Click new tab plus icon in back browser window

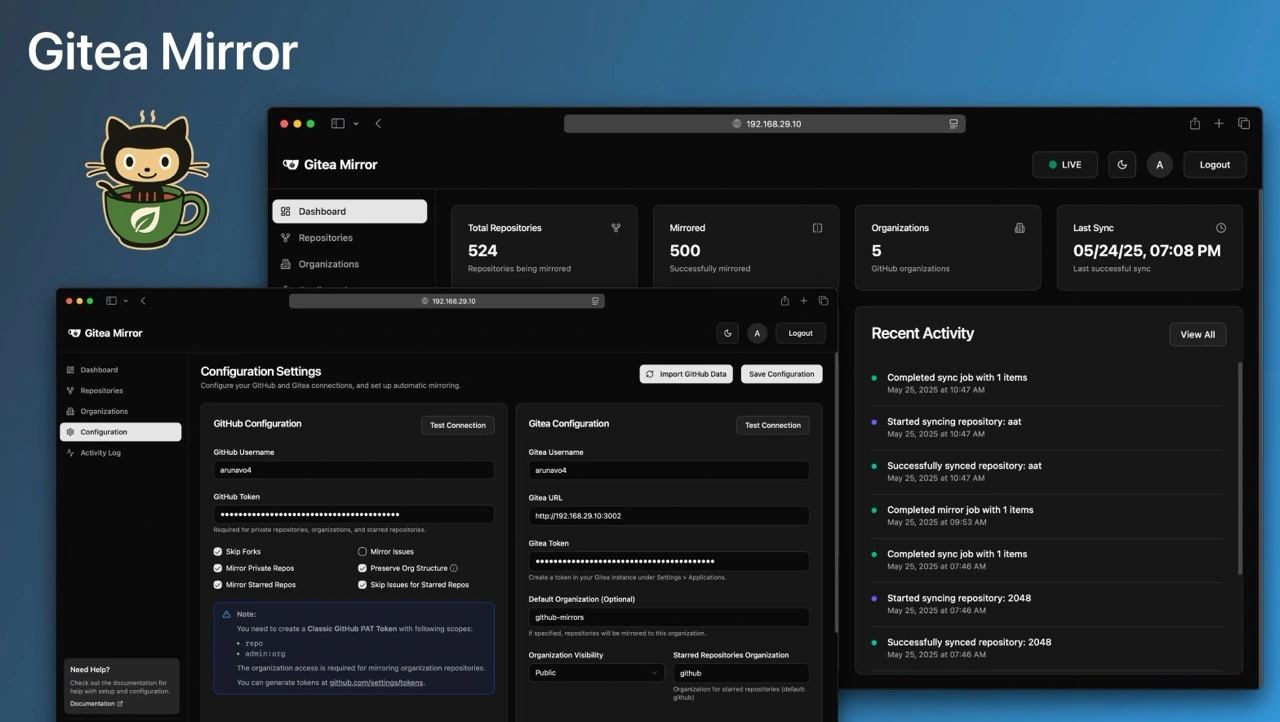[1219, 124]
